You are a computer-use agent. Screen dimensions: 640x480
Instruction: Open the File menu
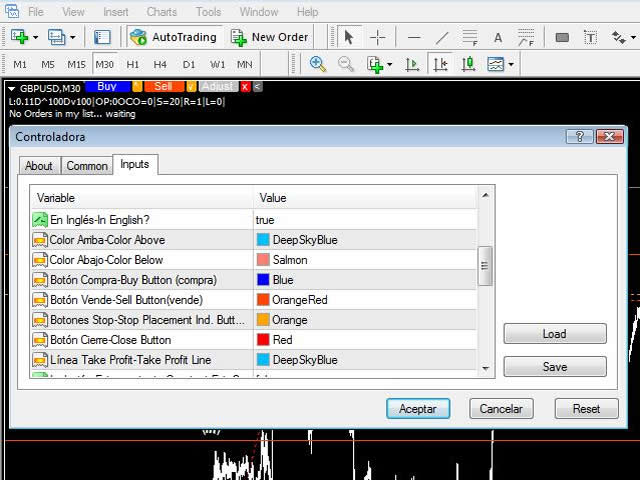(x=36, y=12)
